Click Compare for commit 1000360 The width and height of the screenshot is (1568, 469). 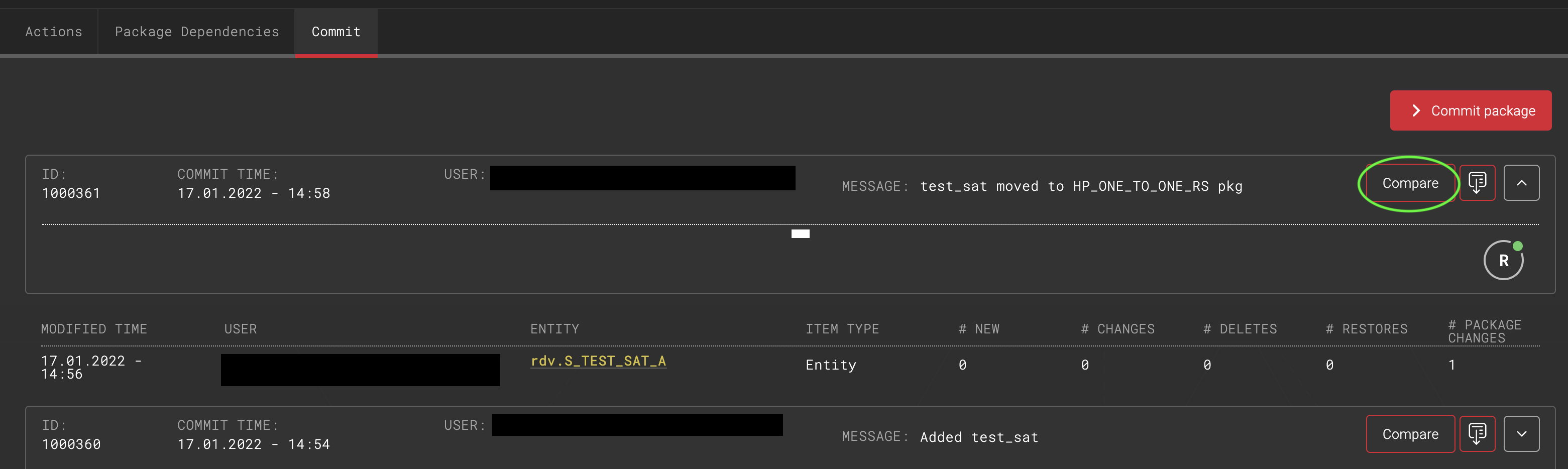pyautogui.click(x=1410, y=434)
